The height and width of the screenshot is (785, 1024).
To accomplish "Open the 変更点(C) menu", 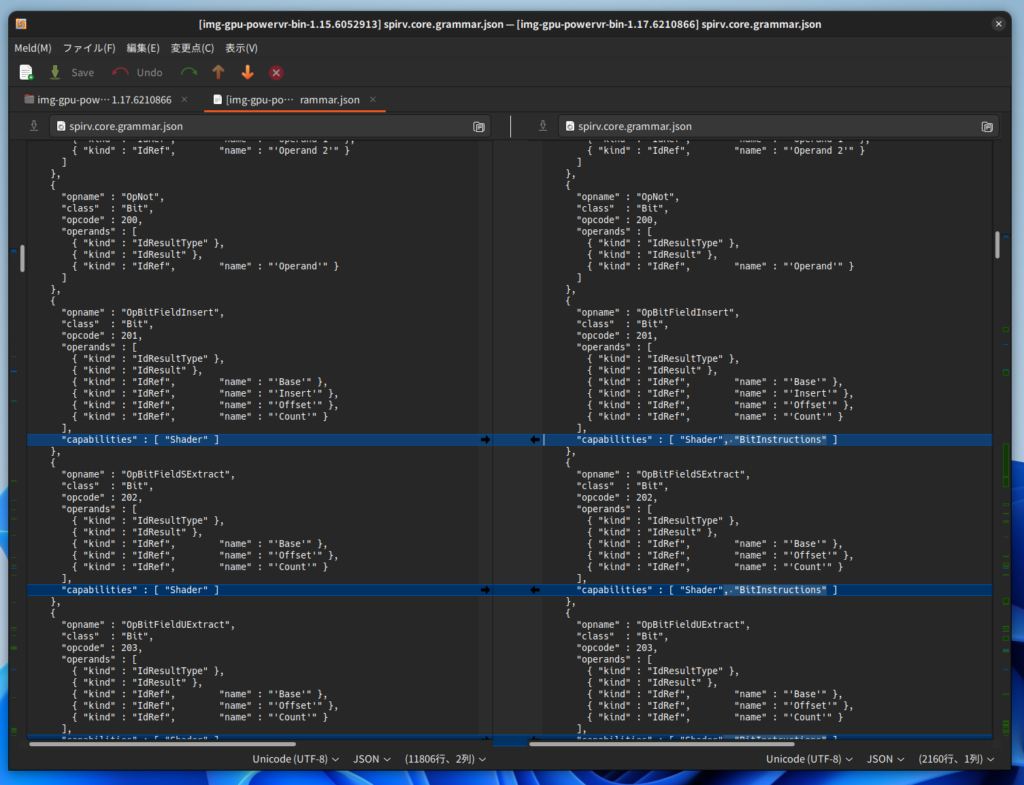I will pyautogui.click(x=192, y=48).
